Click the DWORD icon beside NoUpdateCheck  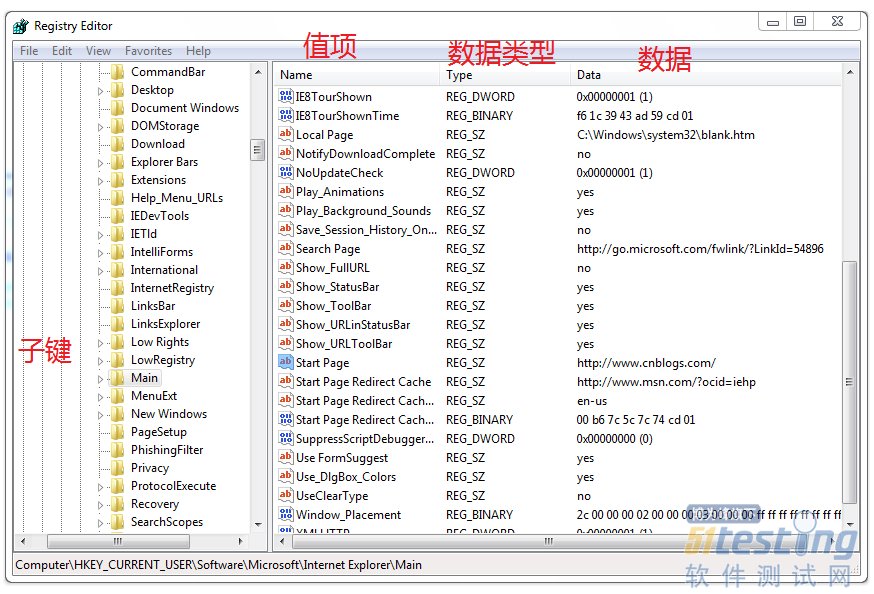click(x=285, y=172)
